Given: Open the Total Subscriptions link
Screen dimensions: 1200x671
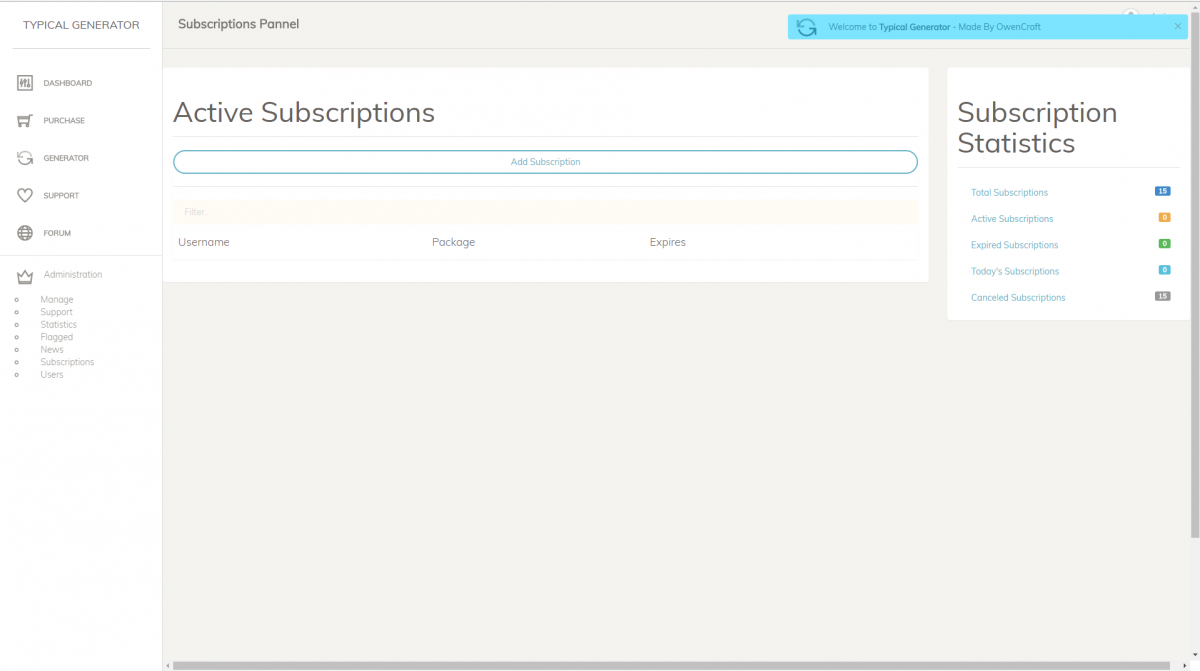Looking at the screenshot, I should click(1009, 192).
